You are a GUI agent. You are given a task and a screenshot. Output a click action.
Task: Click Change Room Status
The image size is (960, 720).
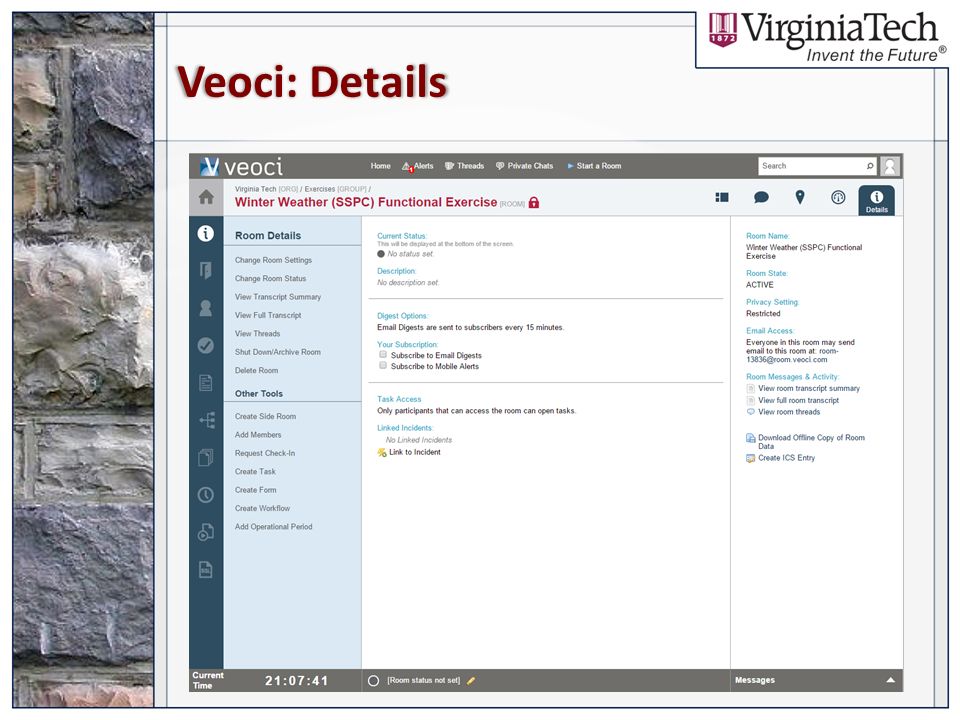pyautogui.click(x=271, y=279)
